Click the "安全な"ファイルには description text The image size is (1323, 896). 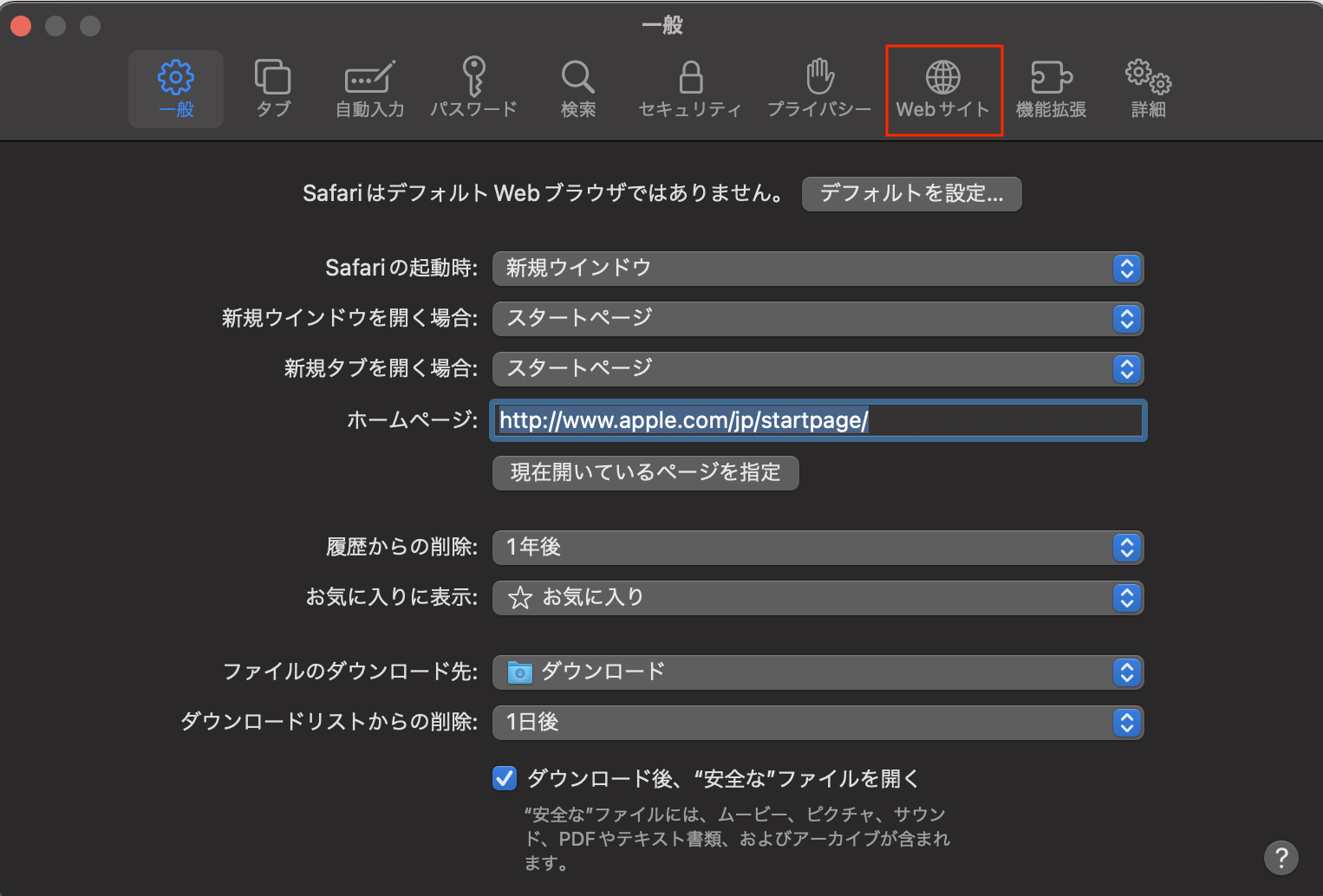(x=738, y=839)
